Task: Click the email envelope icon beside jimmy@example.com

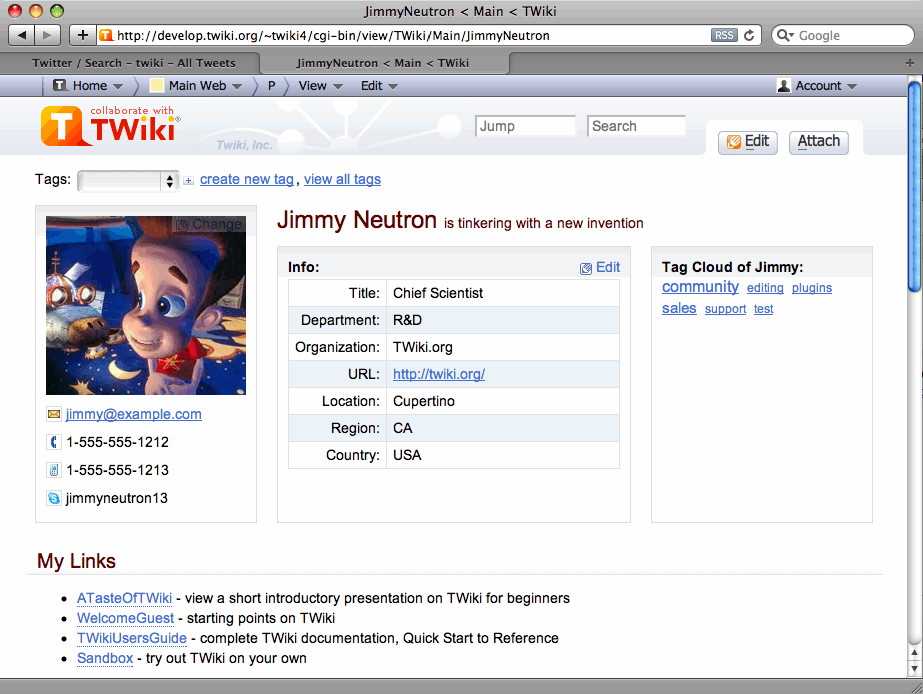Action: (x=54, y=414)
